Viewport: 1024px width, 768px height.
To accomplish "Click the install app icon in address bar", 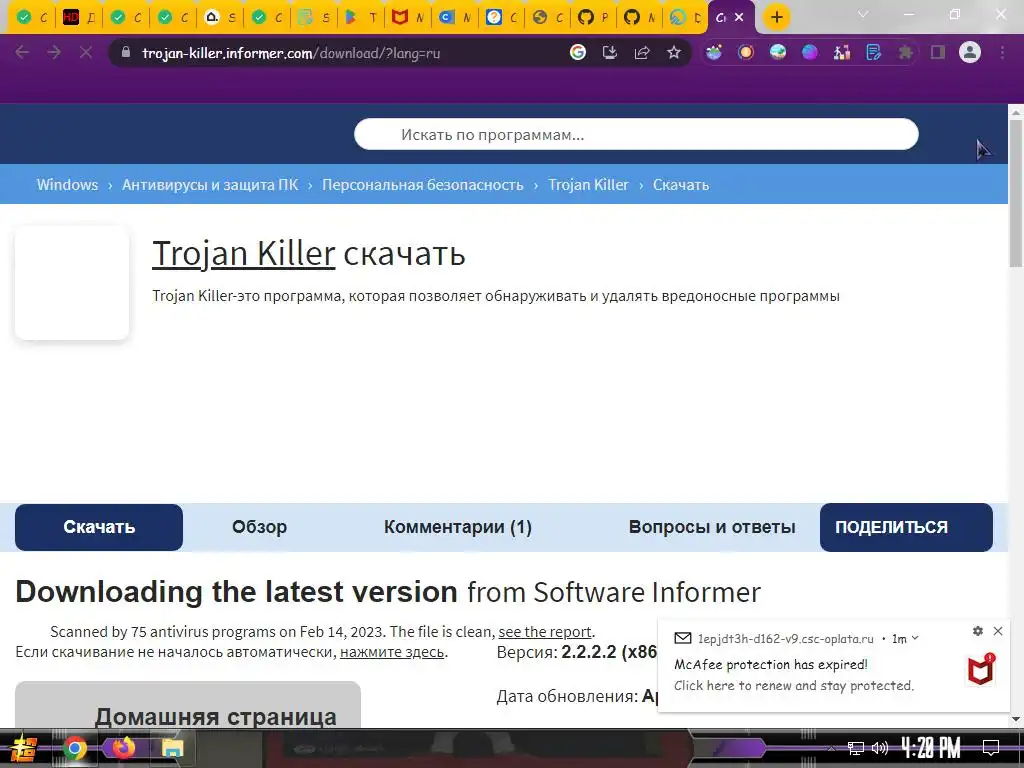I will point(609,52).
